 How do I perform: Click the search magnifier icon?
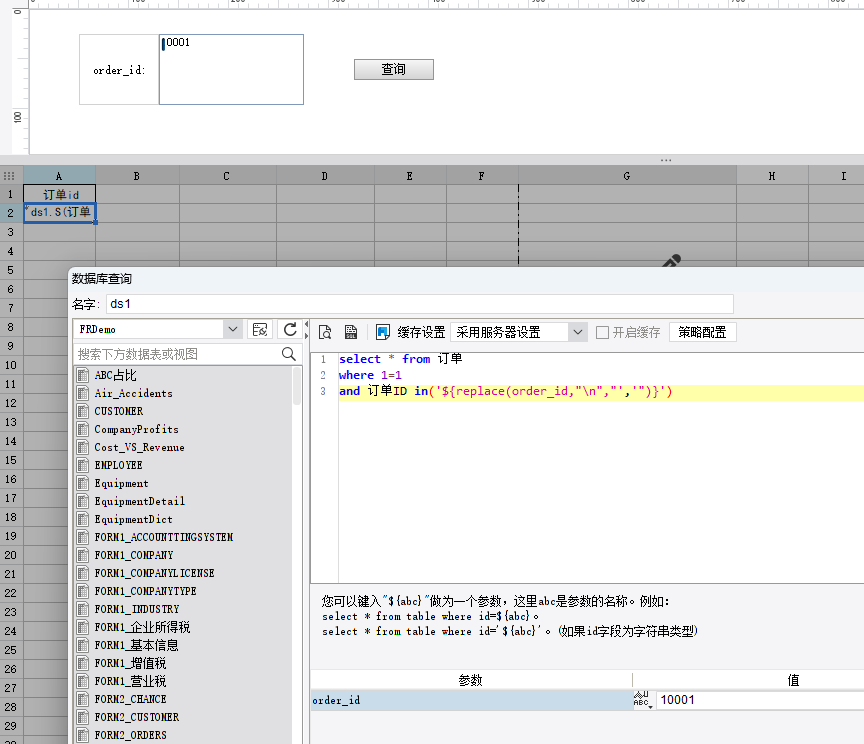(x=289, y=354)
